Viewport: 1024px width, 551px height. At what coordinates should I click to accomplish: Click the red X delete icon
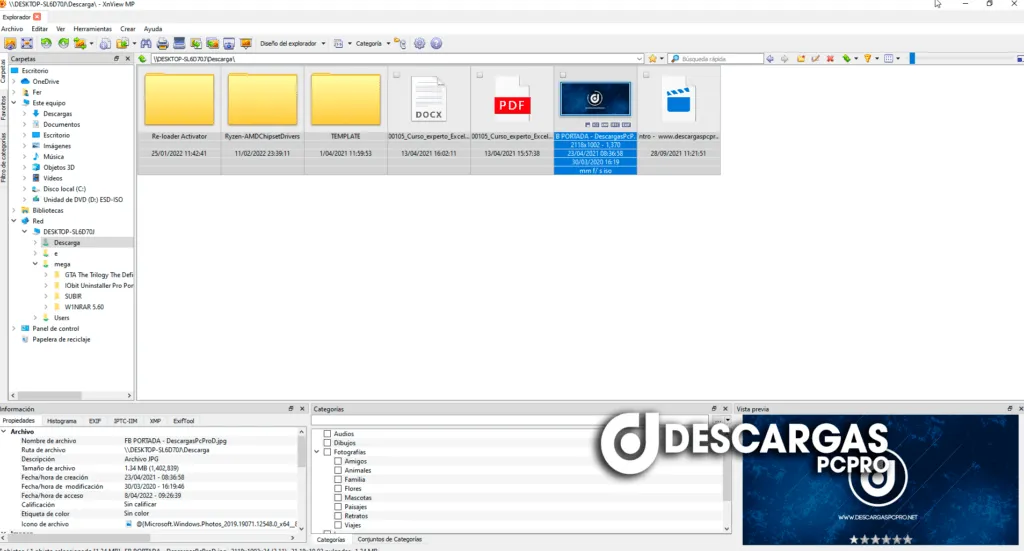pyautogui.click(x=830, y=59)
